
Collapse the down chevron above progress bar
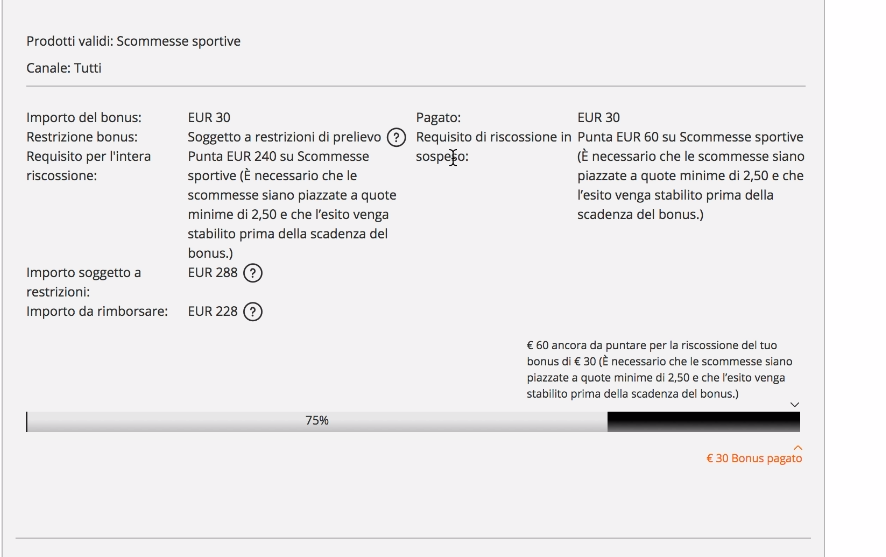pos(794,404)
